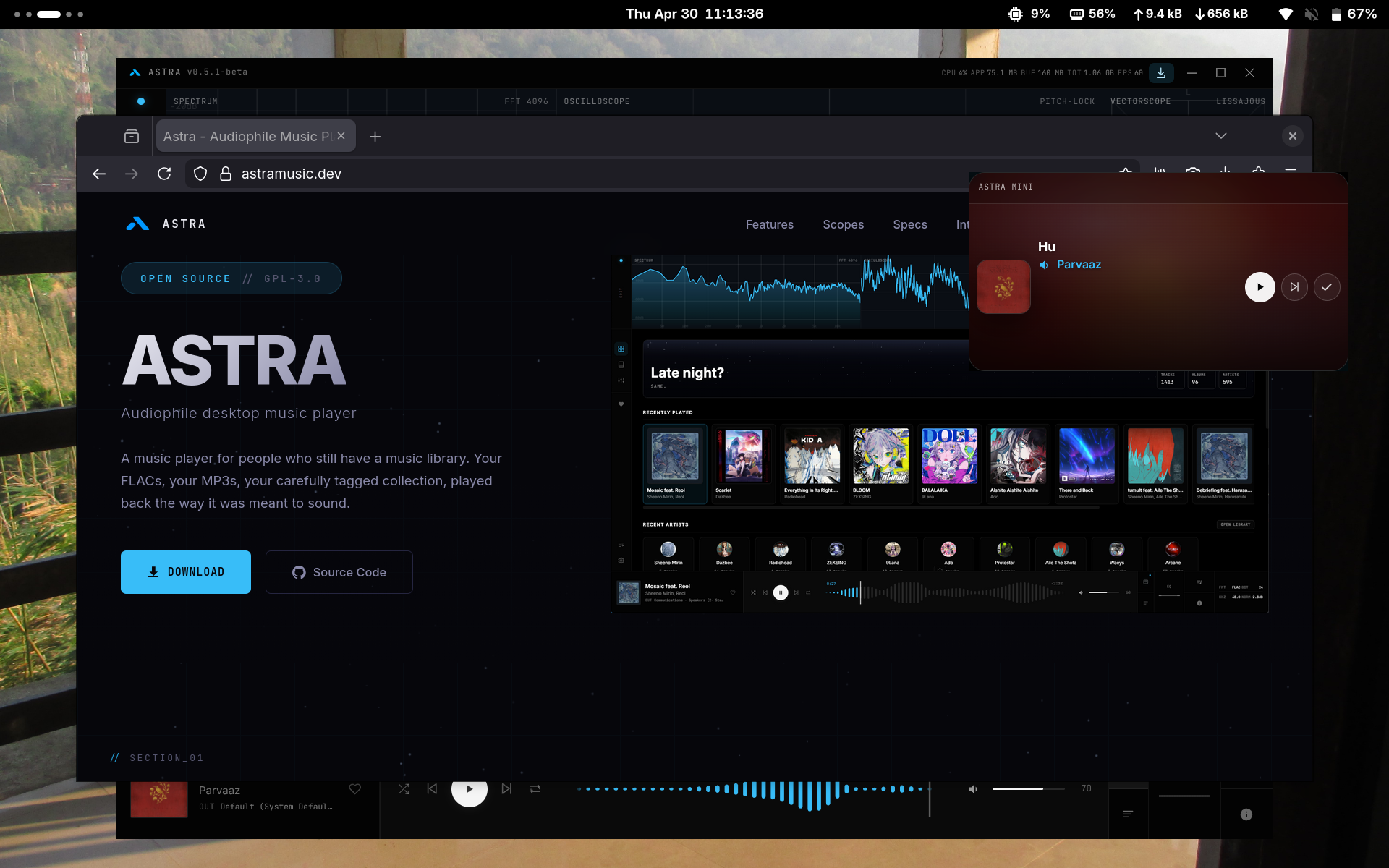Open the Source Code GitHub button
This screenshot has height=868, width=1389.
click(339, 572)
